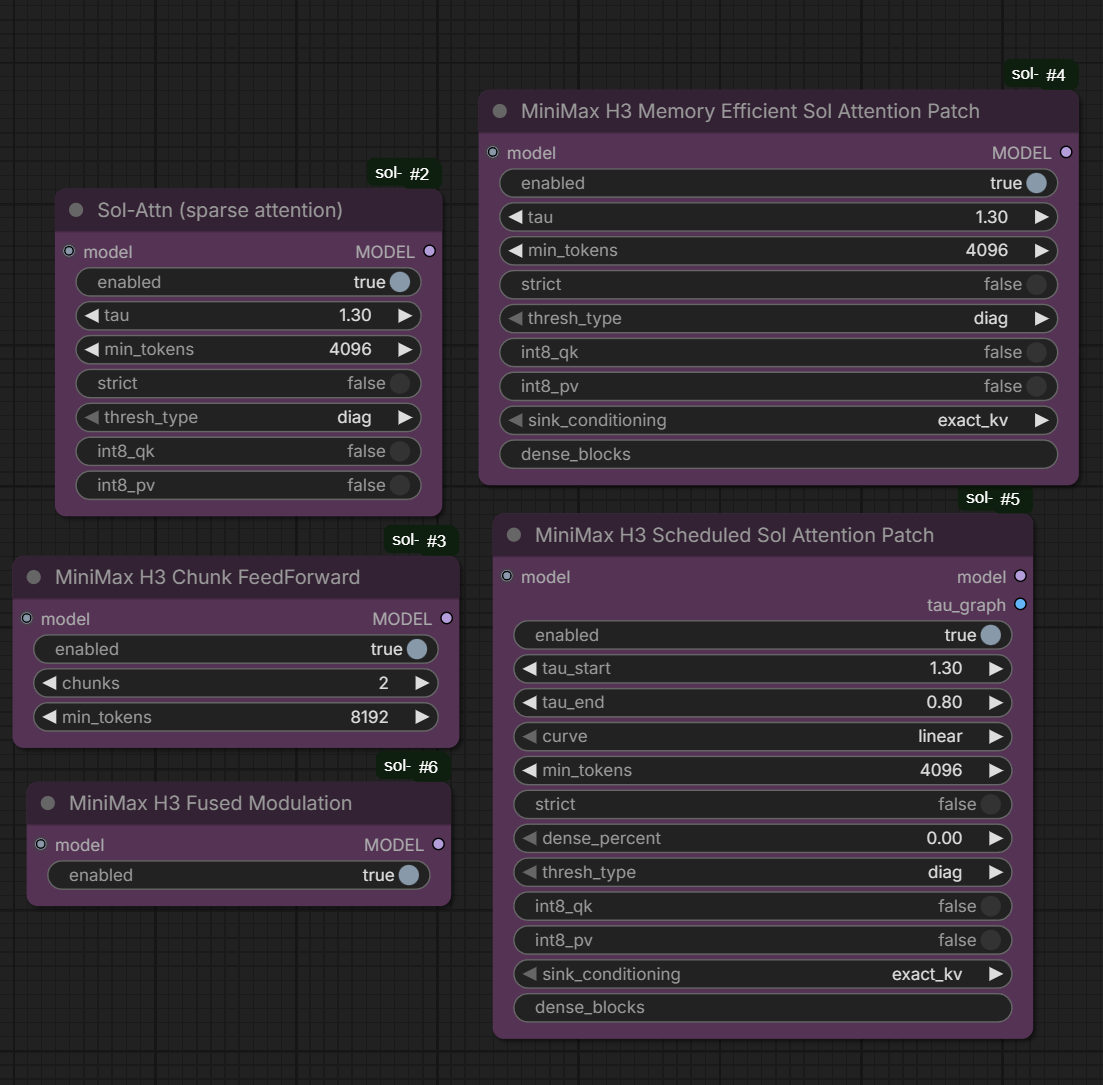The width and height of the screenshot is (1103, 1085).
Task: Decrease tau on Sol-Attn node with left arrow
Action: (91, 316)
